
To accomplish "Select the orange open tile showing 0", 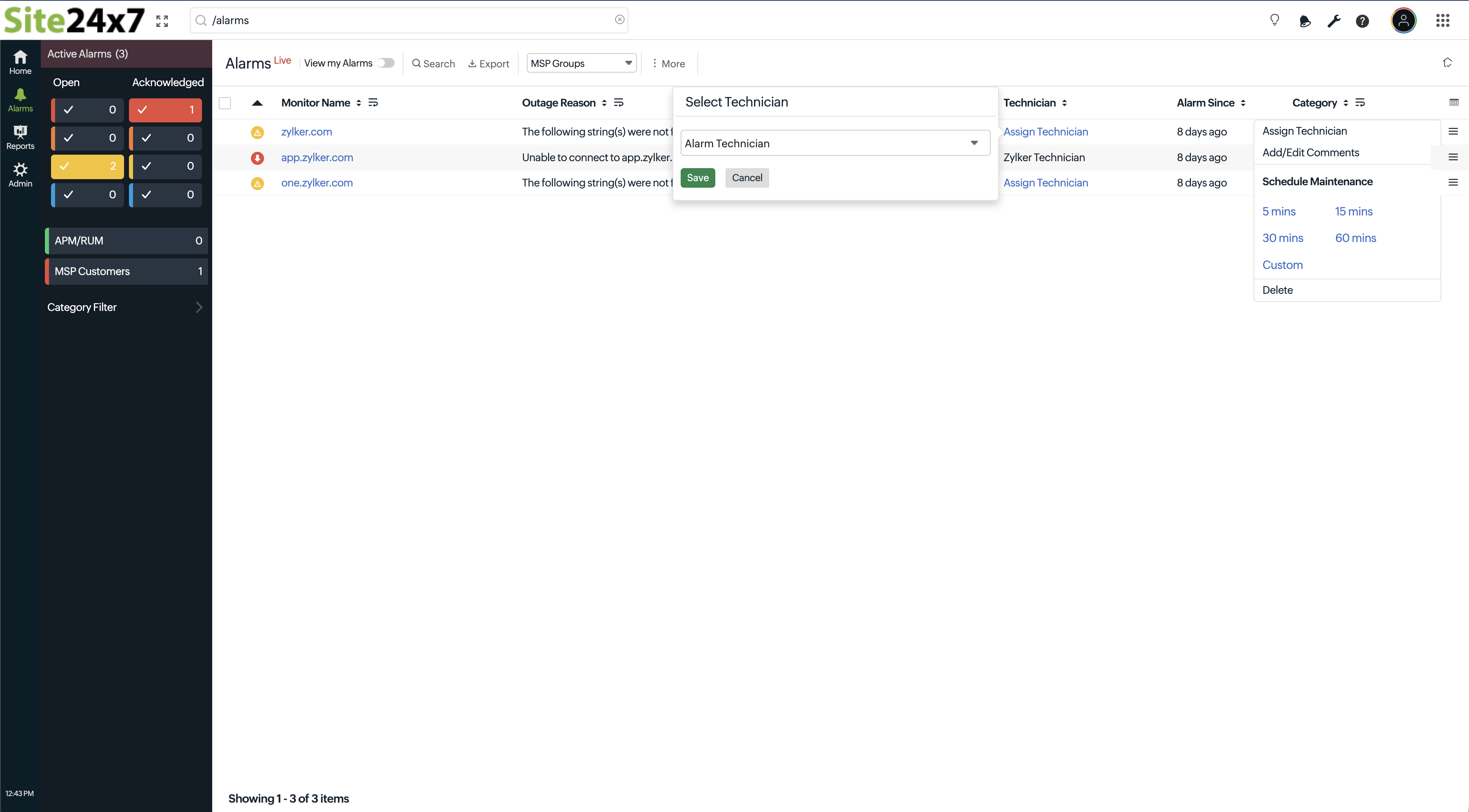I will 87,138.
